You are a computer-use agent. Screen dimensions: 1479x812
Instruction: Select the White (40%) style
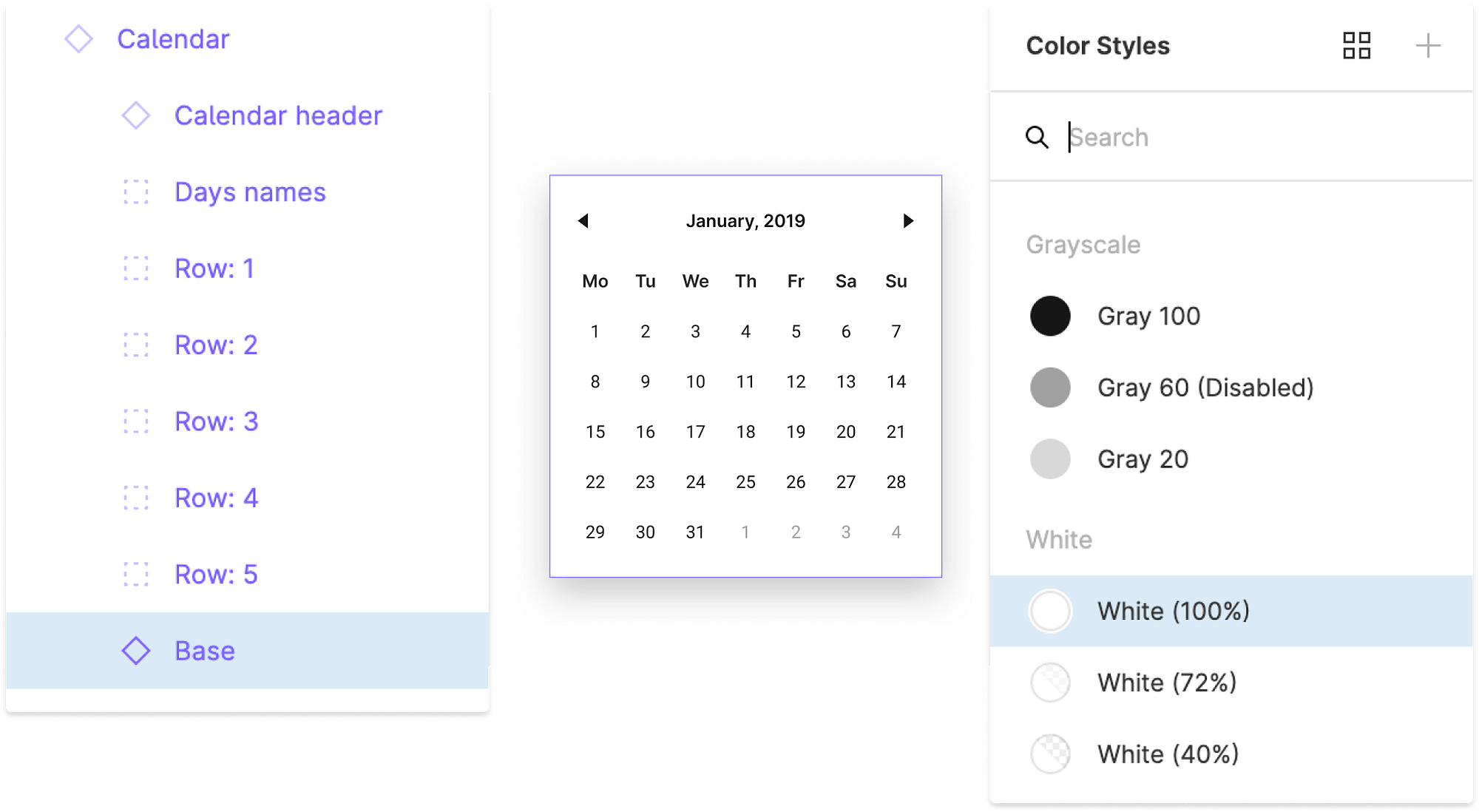coord(1231,754)
